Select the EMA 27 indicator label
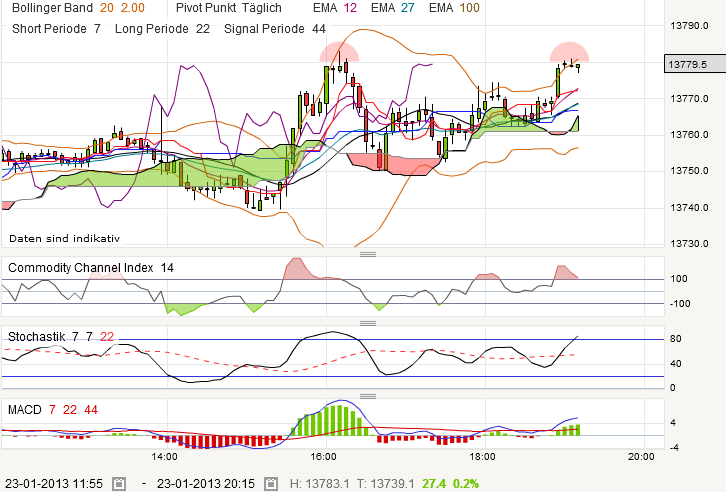This screenshot has width=726, height=492. point(393,8)
